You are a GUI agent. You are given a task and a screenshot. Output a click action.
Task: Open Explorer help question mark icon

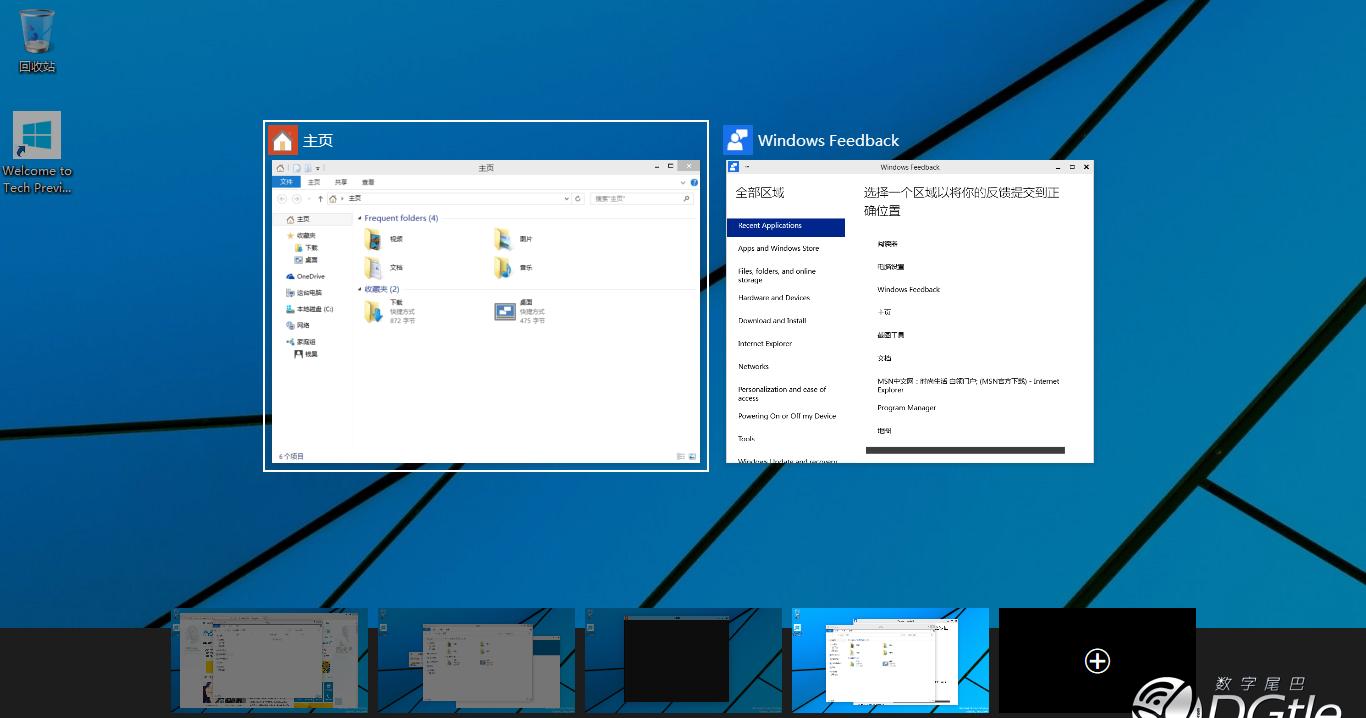(694, 182)
